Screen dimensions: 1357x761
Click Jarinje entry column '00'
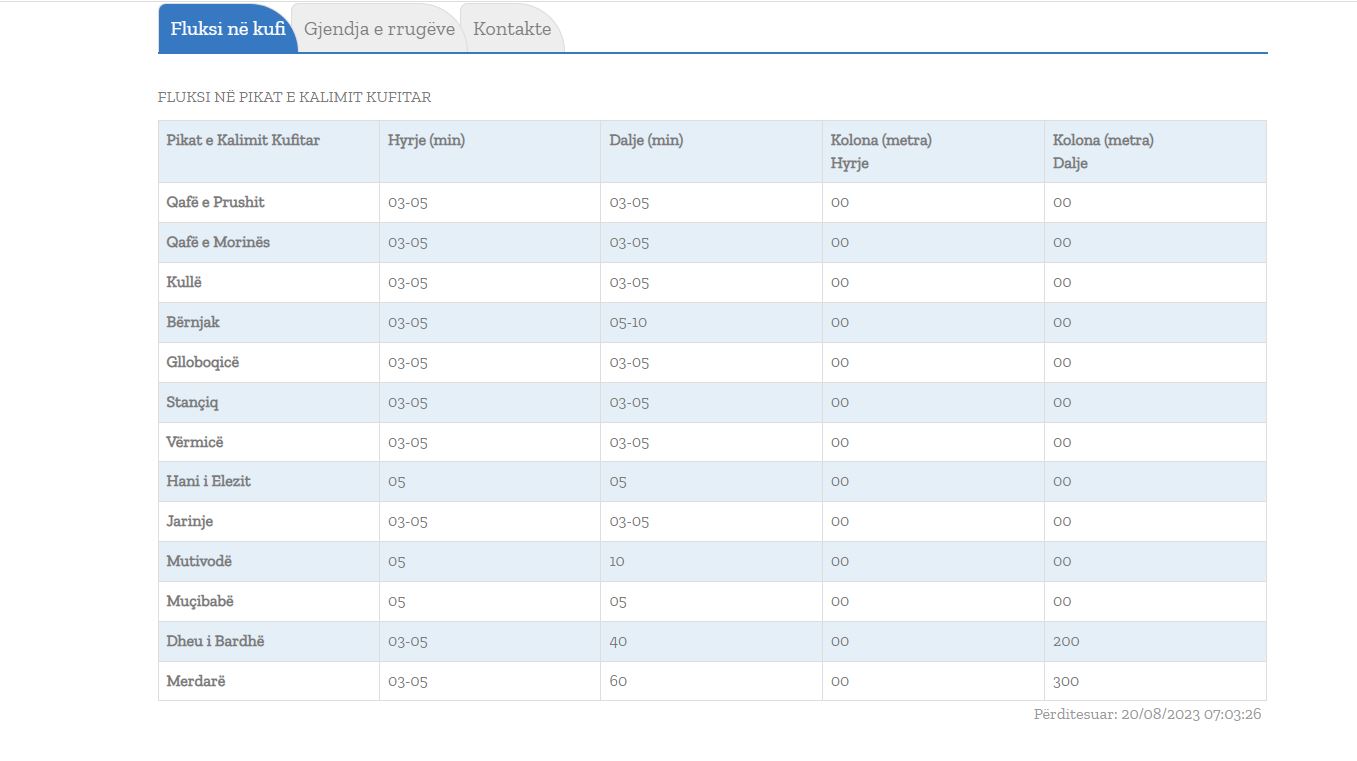(x=840, y=521)
